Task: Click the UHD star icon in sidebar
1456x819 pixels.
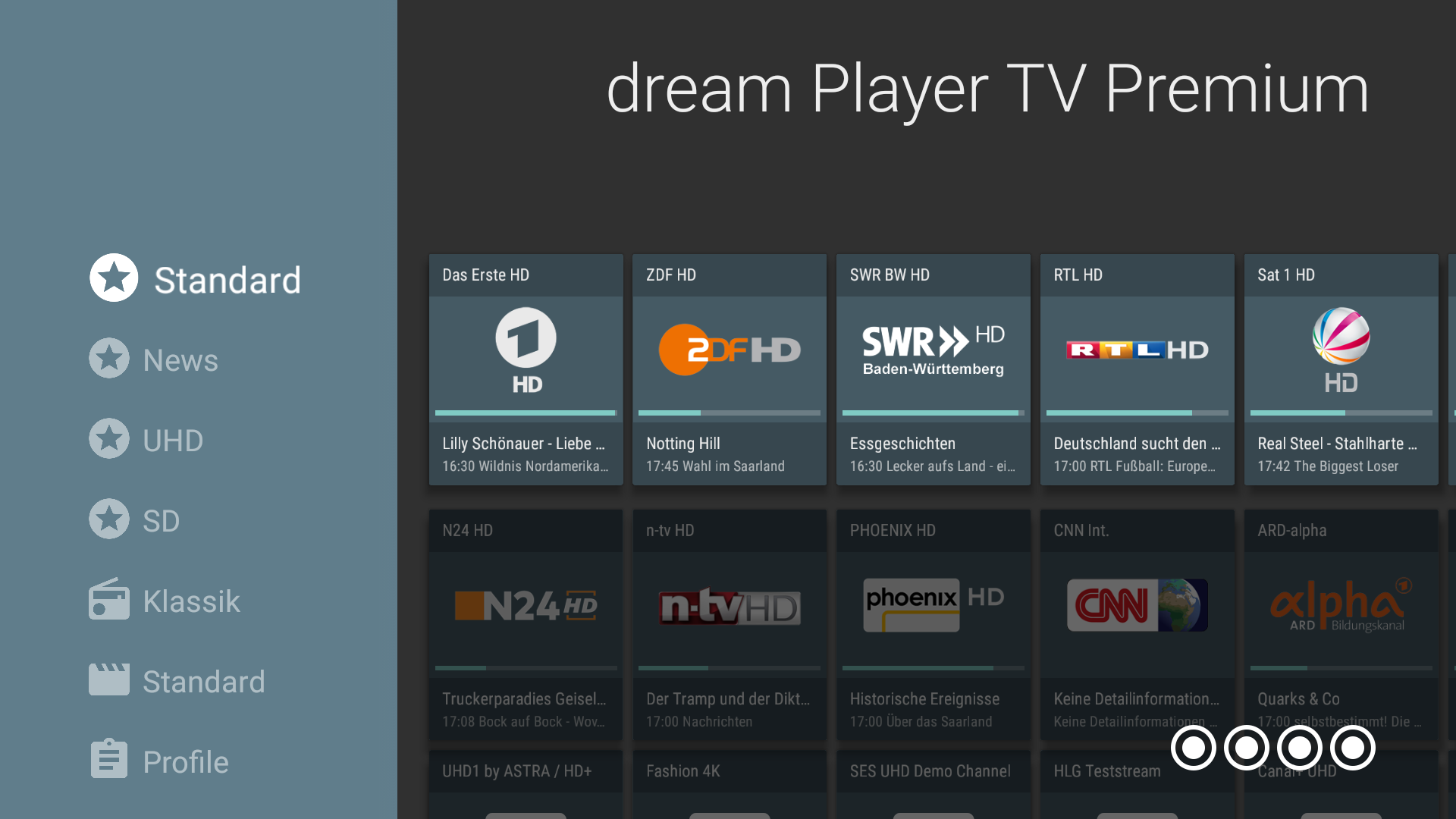Action: click(109, 438)
